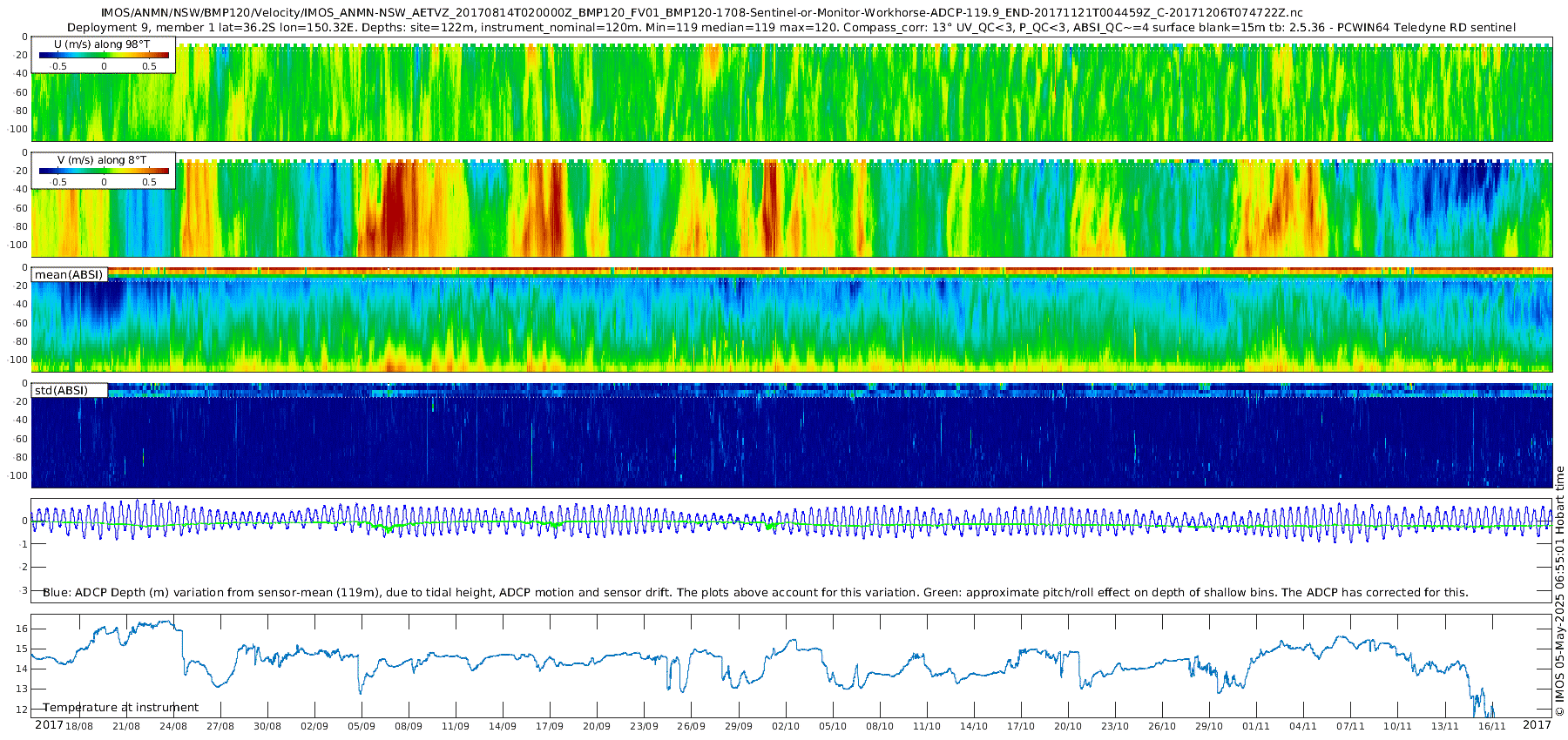Viewport: 1568px width, 740px height.
Task: Click the Temperature at instrument label
Action: 121,708
